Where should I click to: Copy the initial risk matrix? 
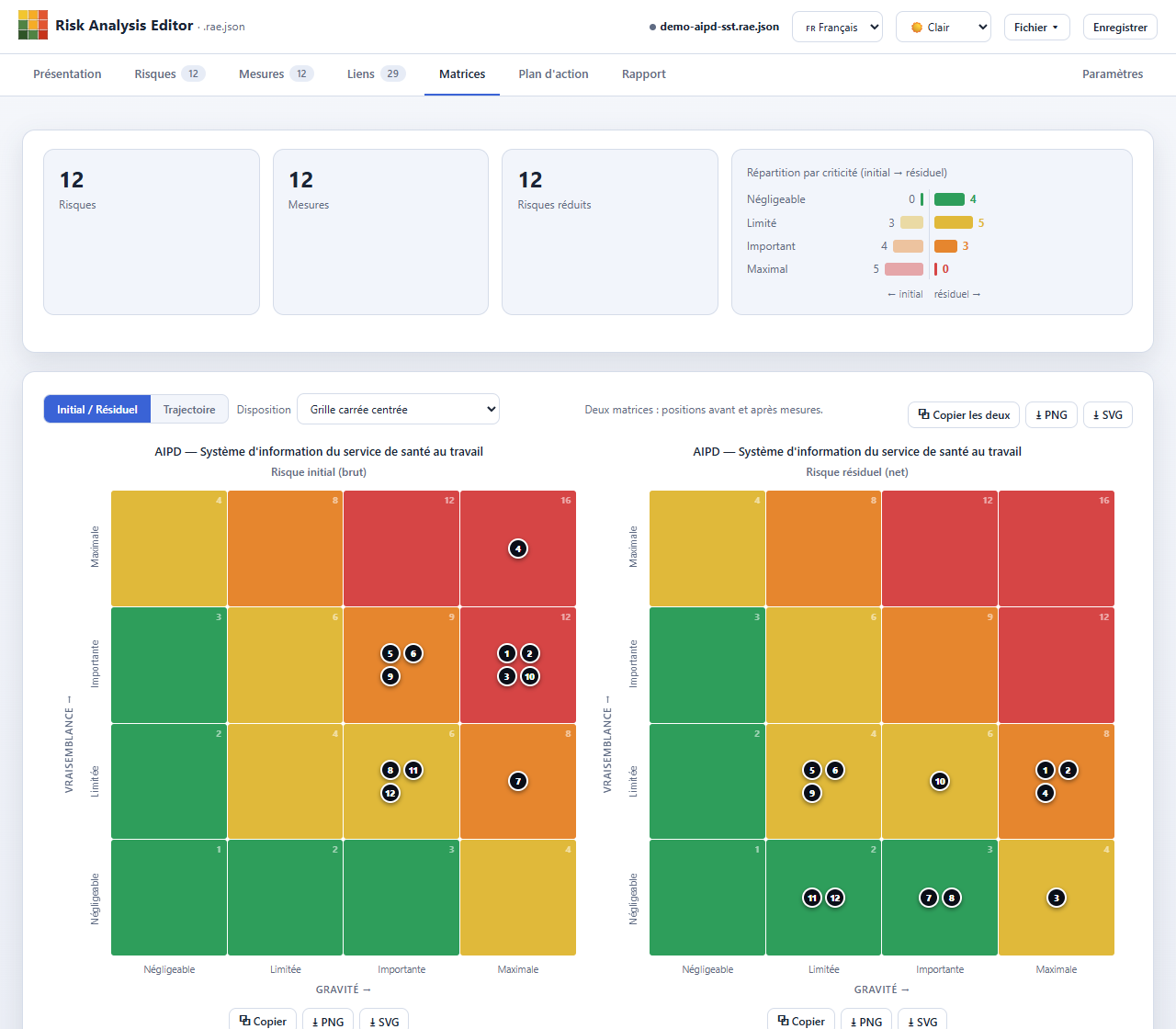click(x=263, y=1020)
